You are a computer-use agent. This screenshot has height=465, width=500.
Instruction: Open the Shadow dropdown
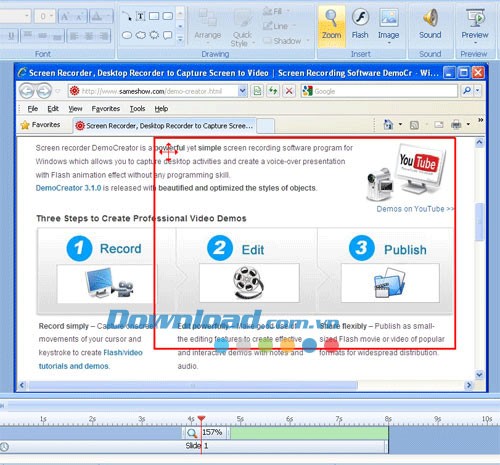[x=287, y=41]
